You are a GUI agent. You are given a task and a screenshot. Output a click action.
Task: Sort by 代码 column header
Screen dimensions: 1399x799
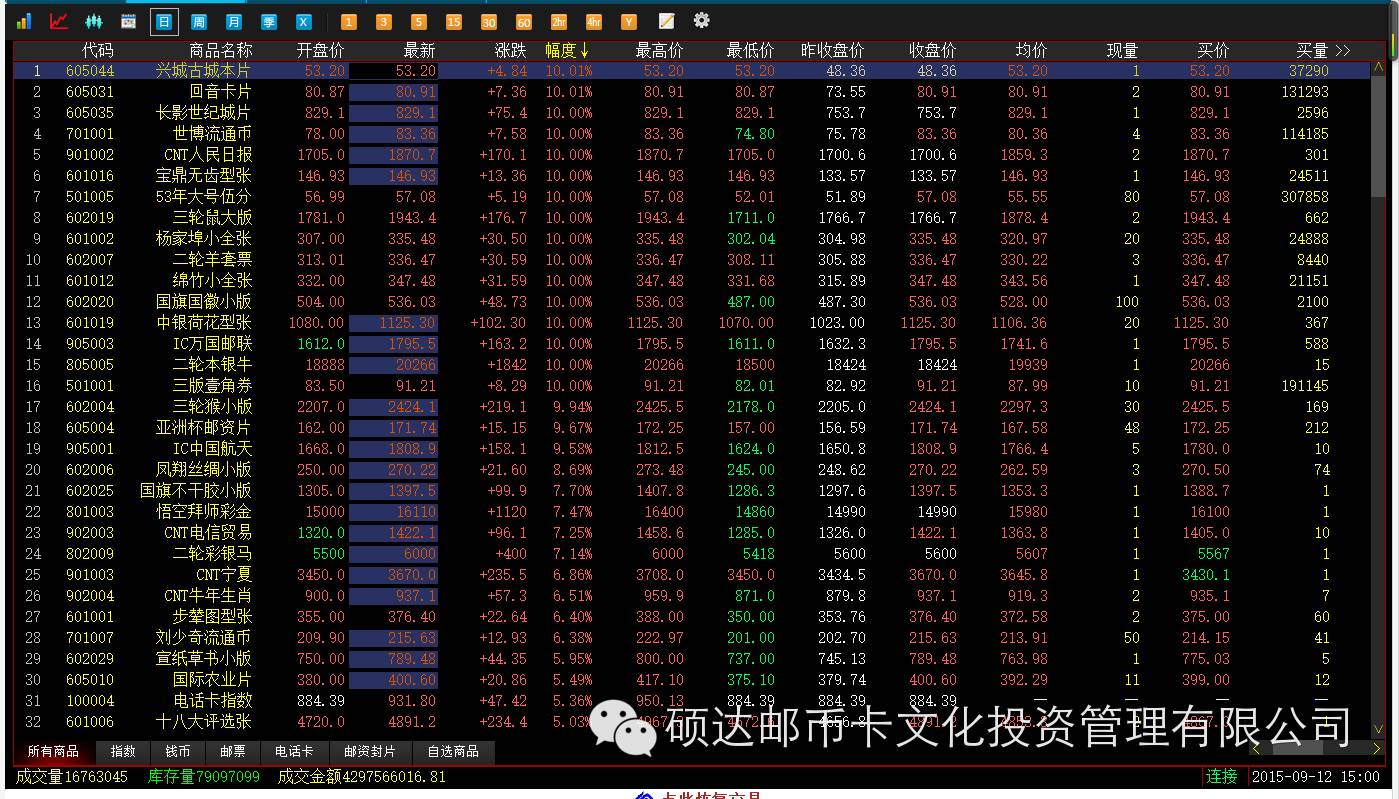coord(98,50)
